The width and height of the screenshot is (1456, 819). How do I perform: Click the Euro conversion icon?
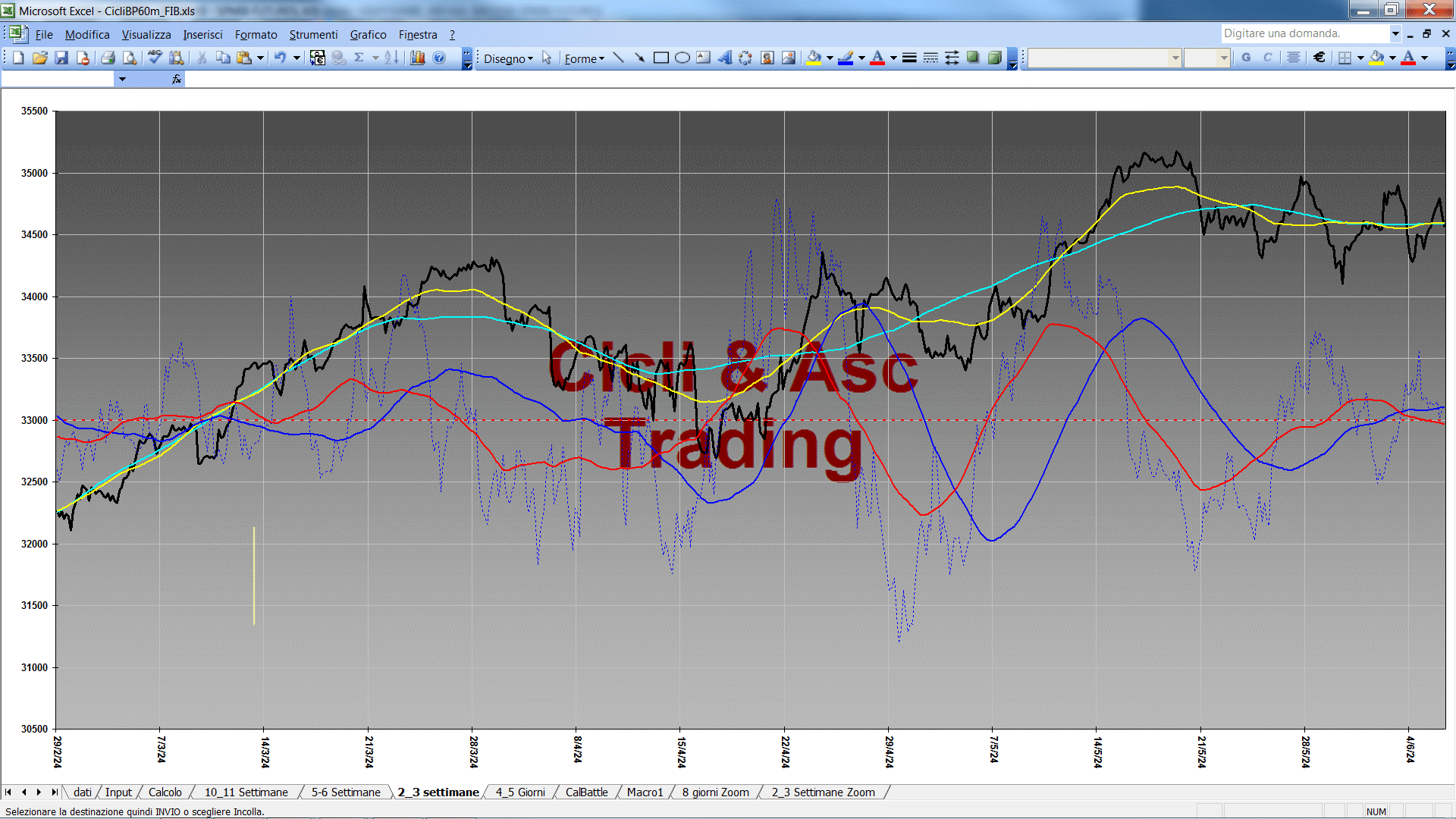click(318, 58)
